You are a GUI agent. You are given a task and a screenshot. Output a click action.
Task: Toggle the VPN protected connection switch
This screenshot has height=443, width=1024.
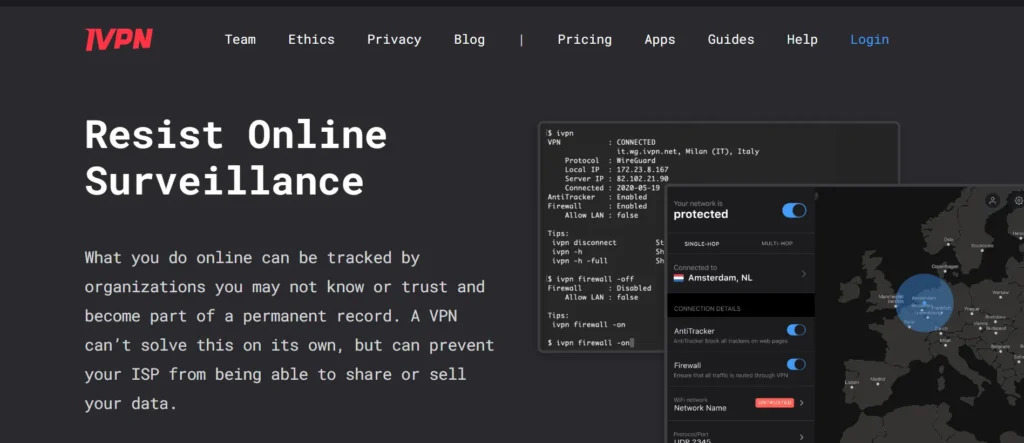794,210
